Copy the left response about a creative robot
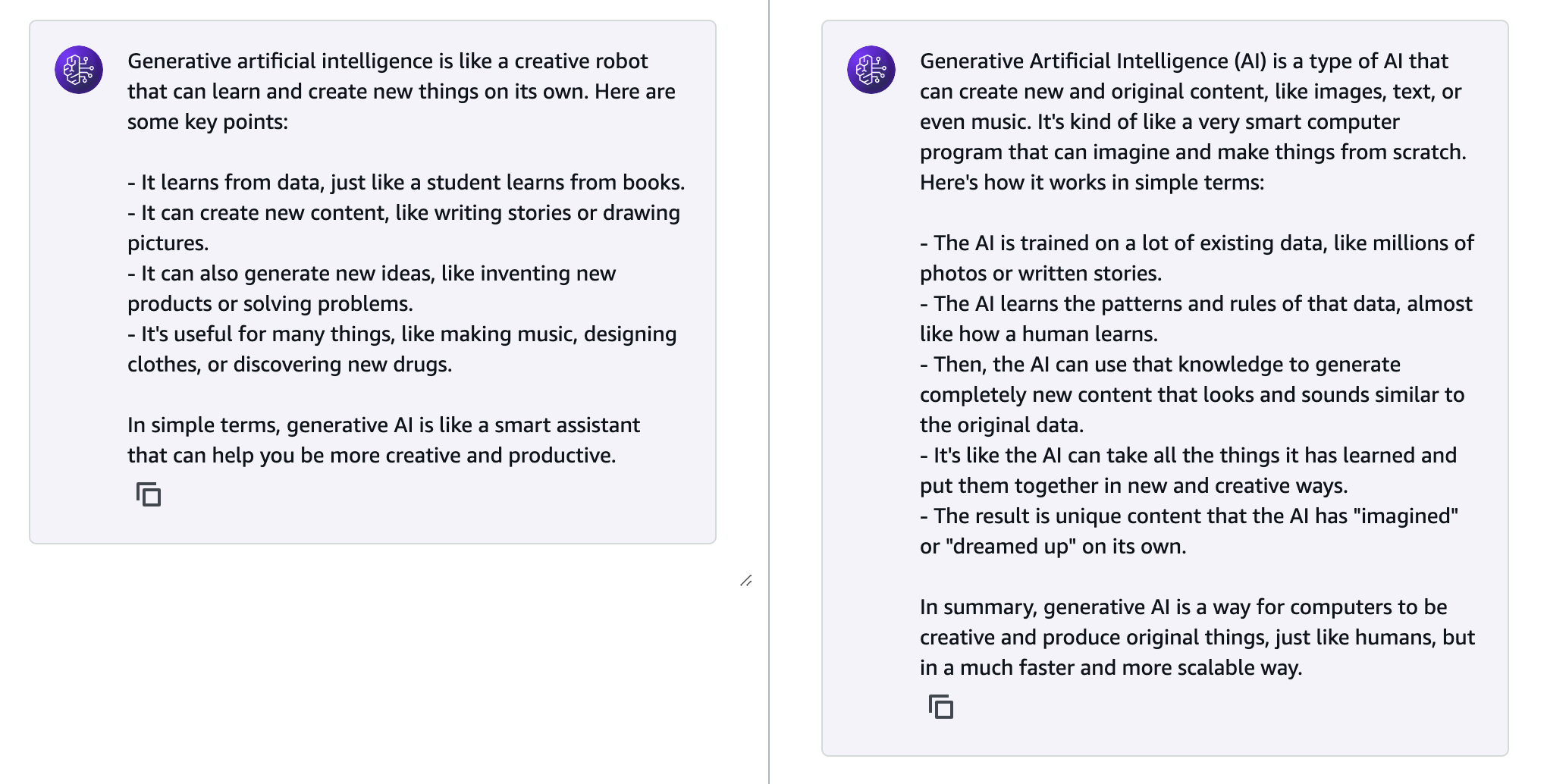This screenshot has height=784, width=1547. (149, 494)
